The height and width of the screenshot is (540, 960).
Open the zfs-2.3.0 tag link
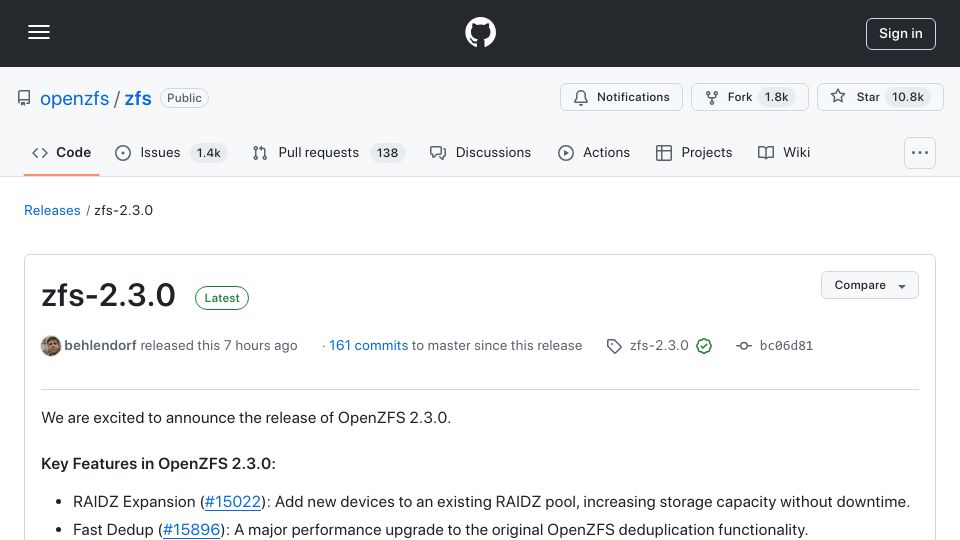click(x=659, y=345)
